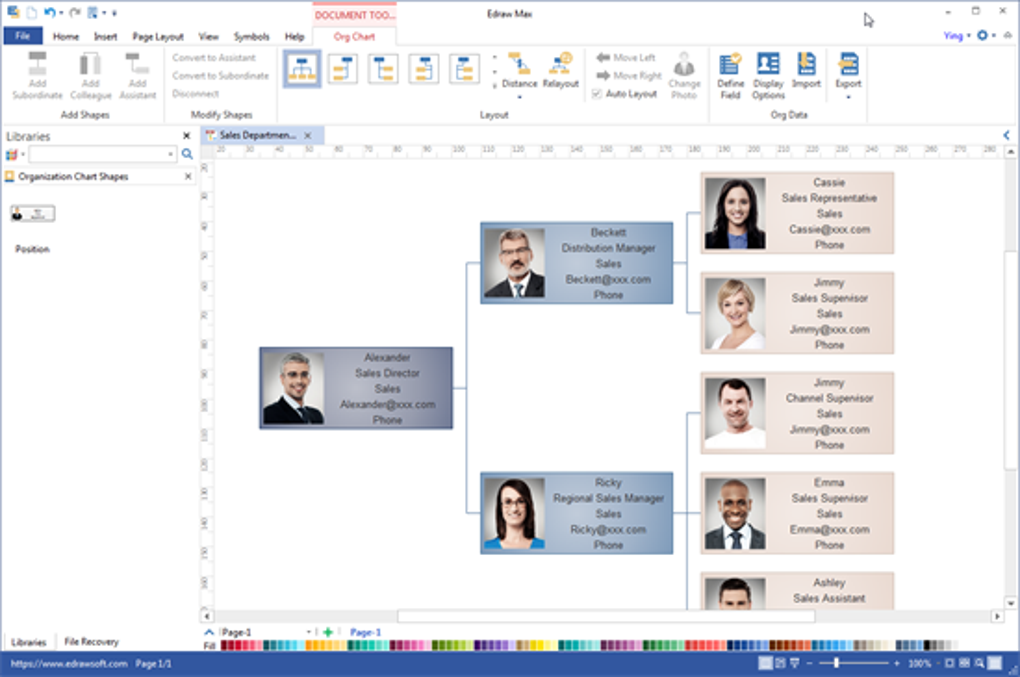
Task: Click the Undo icon in title bar
Action: 49,12
